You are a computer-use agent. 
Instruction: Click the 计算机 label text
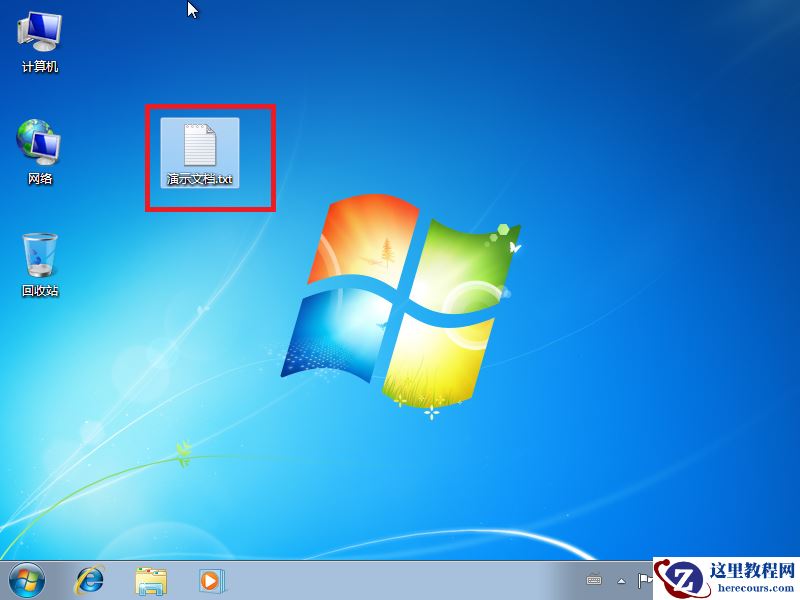pos(40,68)
